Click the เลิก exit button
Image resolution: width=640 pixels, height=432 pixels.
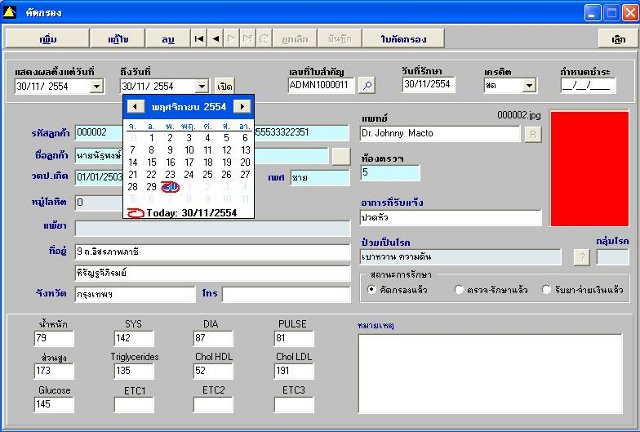pyautogui.click(x=618, y=39)
